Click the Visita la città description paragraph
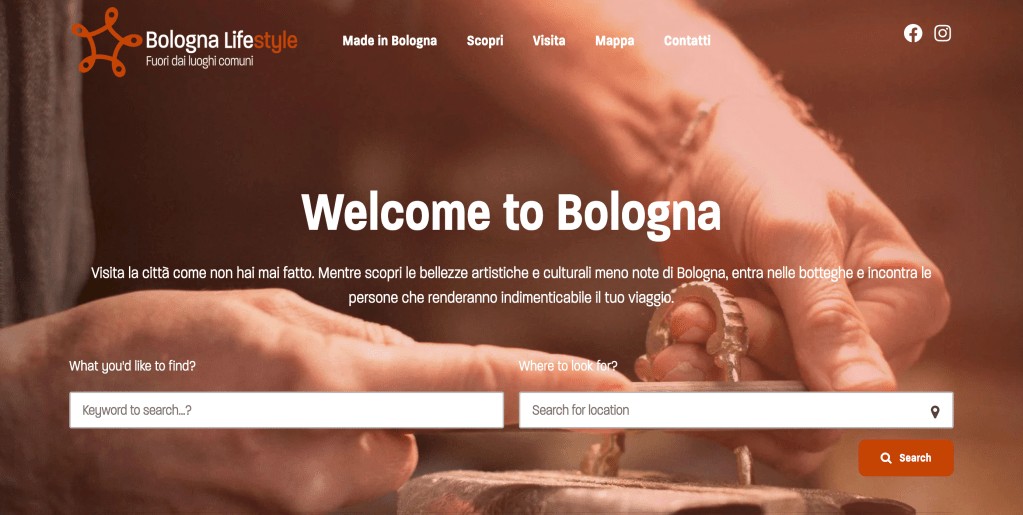The width and height of the screenshot is (1023, 515). 511,285
